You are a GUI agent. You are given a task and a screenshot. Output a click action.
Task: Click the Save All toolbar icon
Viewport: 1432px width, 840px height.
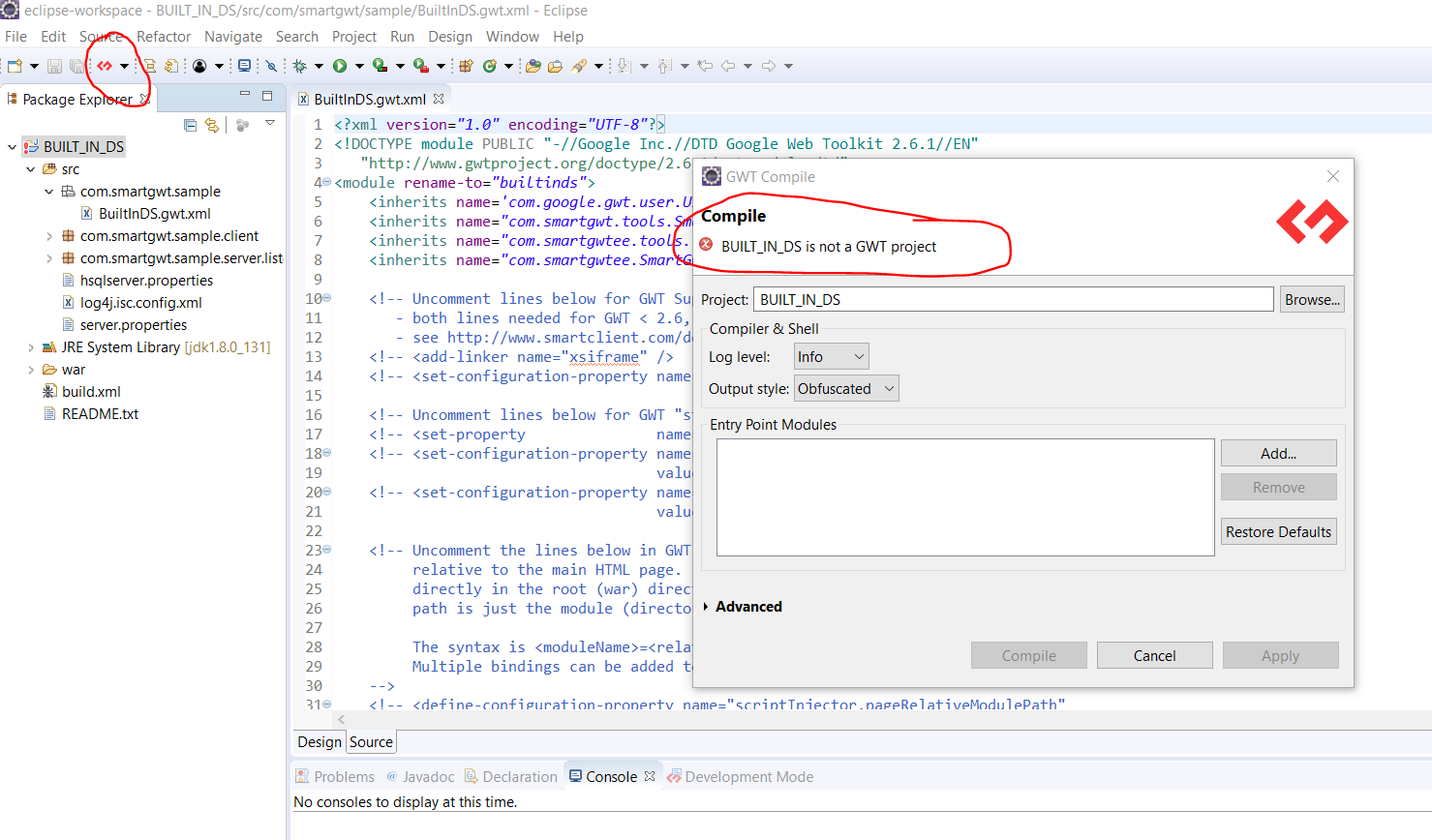point(76,66)
